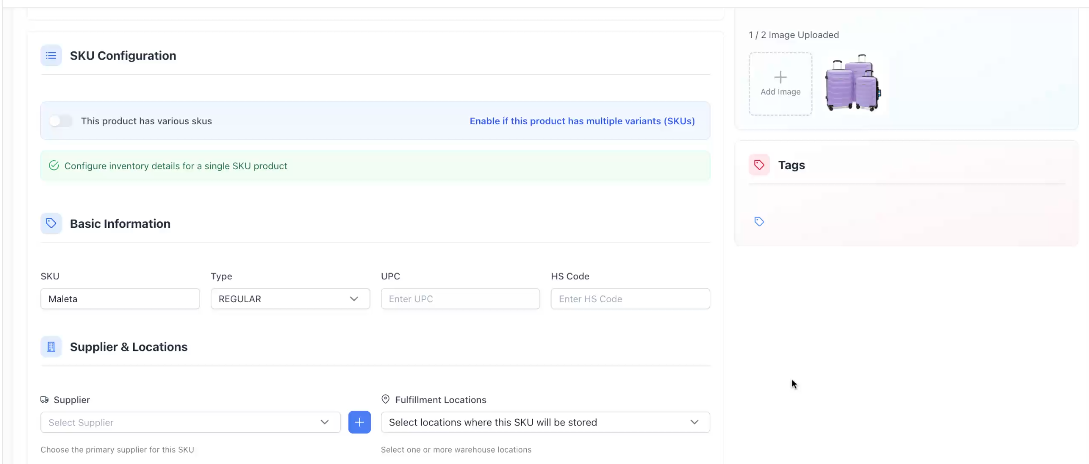Click the Basic Information tag icon
1089x464 pixels.
(x=51, y=224)
